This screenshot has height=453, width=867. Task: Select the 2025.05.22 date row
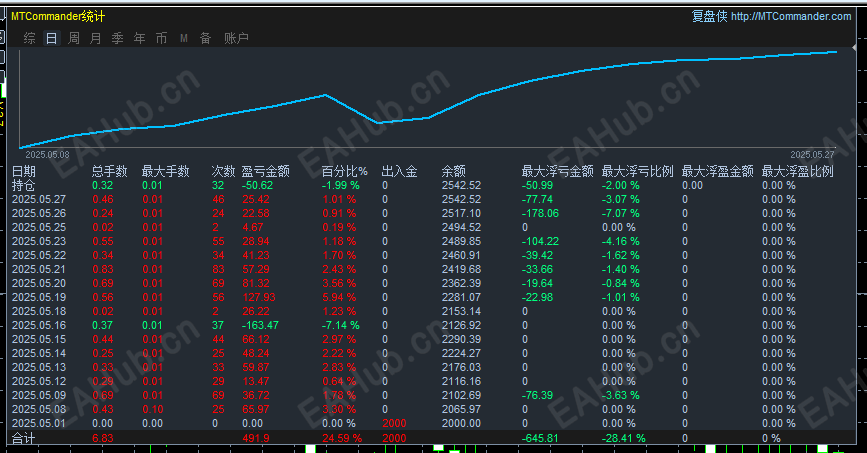click(39, 256)
